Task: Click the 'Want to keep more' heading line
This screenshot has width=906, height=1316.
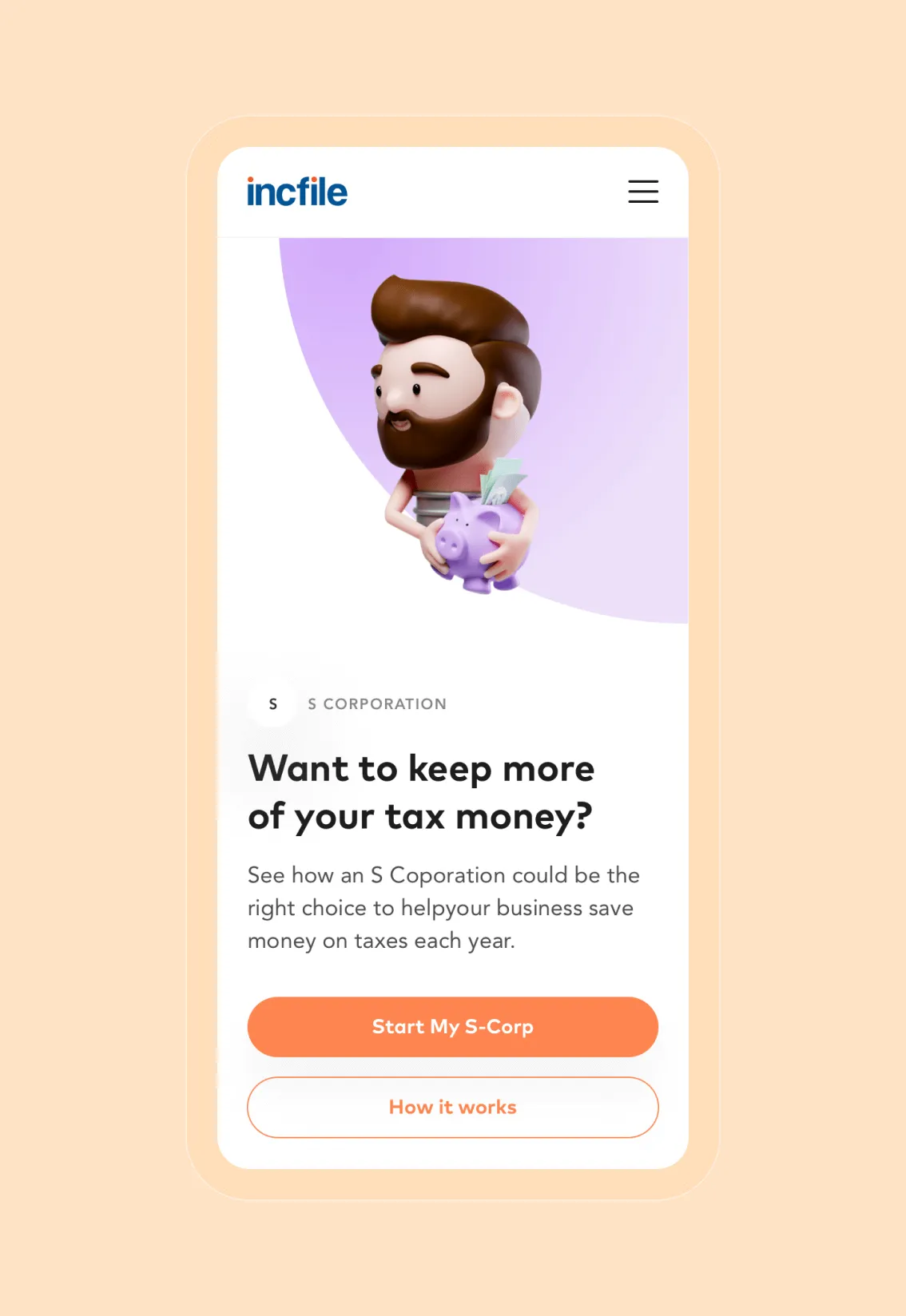Action: click(x=421, y=768)
